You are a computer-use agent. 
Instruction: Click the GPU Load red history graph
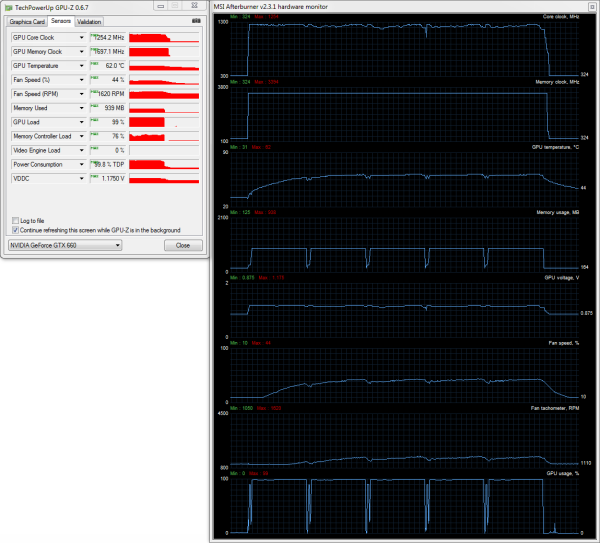coord(164,122)
